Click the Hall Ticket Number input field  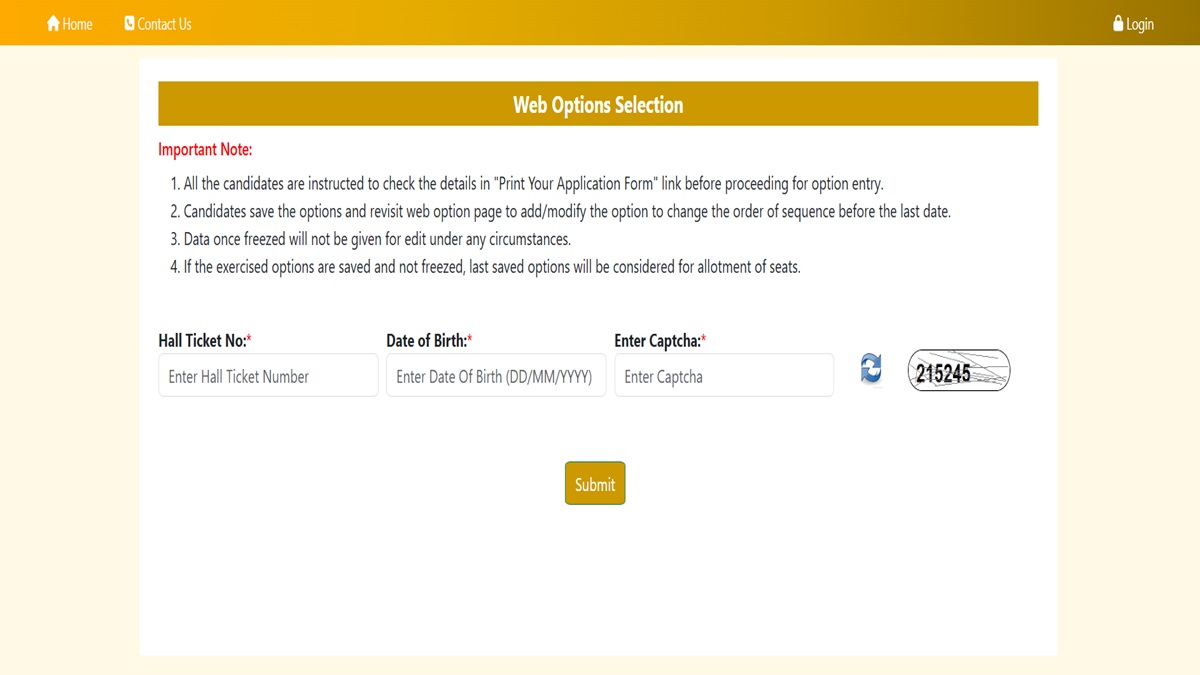pyautogui.click(x=268, y=375)
